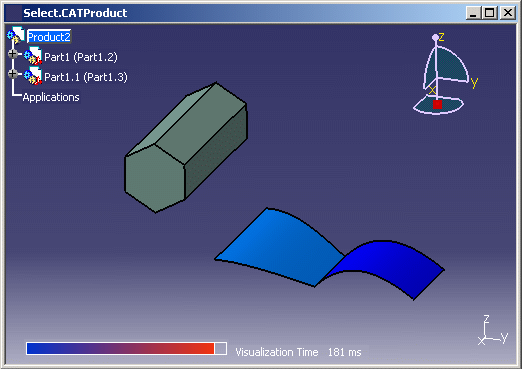The image size is (522, 369).
Task: Expand the Part1 (Part1.2) tree node
Action: pos(13,54)
